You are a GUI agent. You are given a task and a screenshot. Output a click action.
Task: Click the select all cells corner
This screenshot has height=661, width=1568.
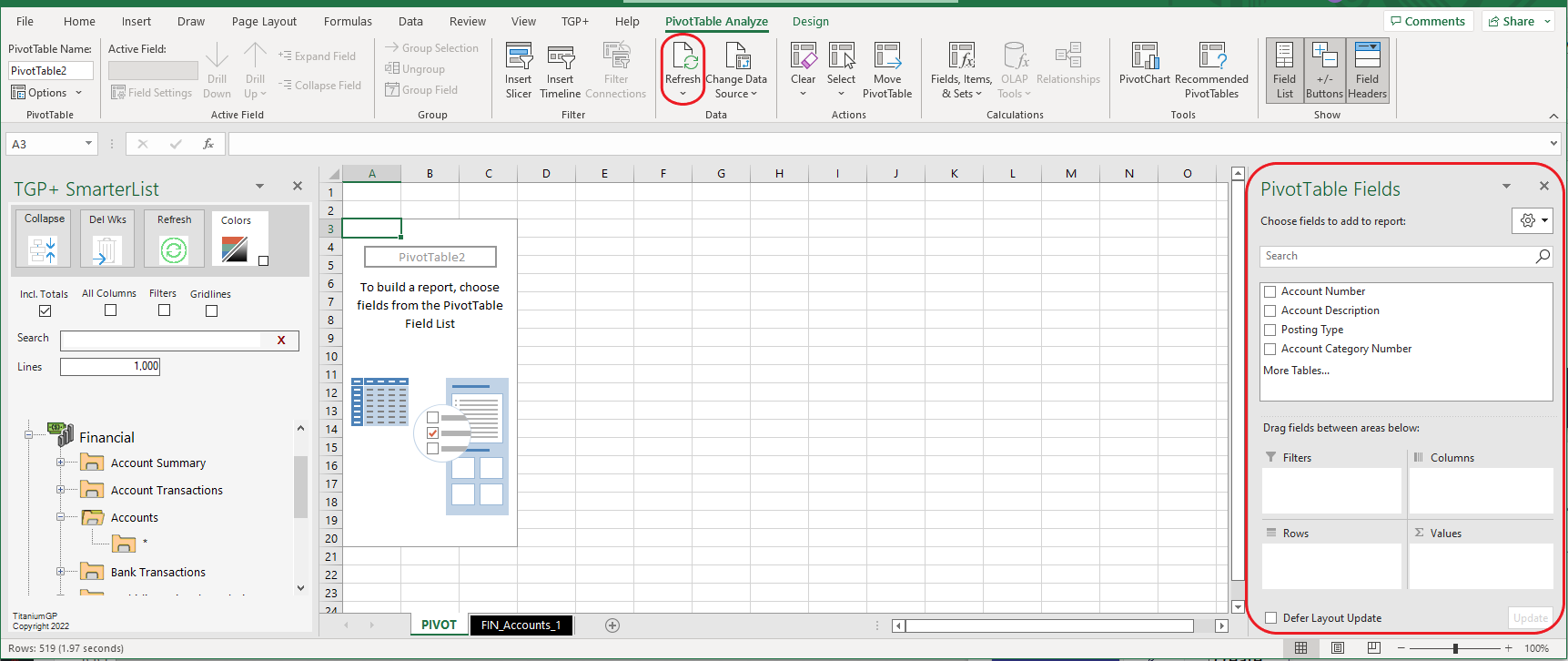tap(332, 174)
